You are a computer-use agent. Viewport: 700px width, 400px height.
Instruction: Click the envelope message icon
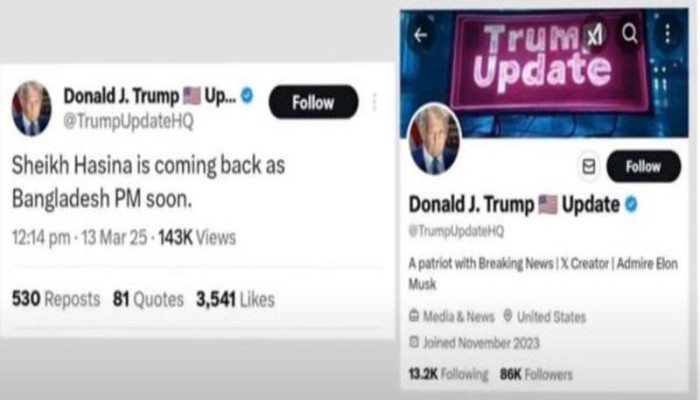point(588,167)
